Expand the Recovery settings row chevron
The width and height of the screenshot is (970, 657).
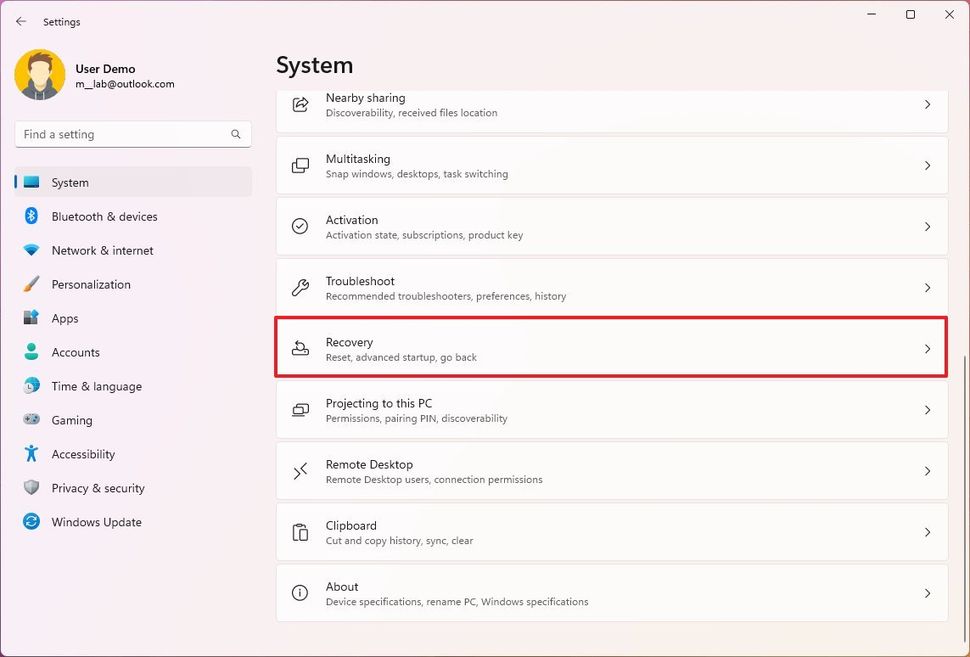(927, 347)
